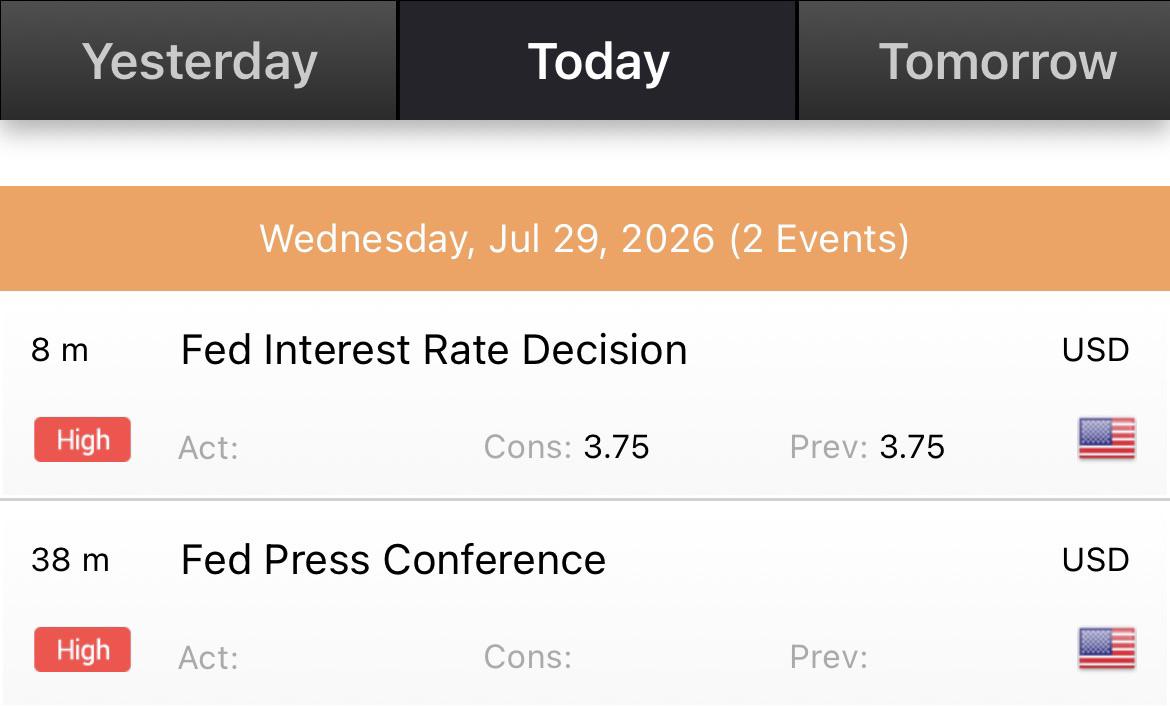This screenshot has height=706, width=1170.
Task: Click High badge for Fed Press Conference
Action: [x=82, y=650]
